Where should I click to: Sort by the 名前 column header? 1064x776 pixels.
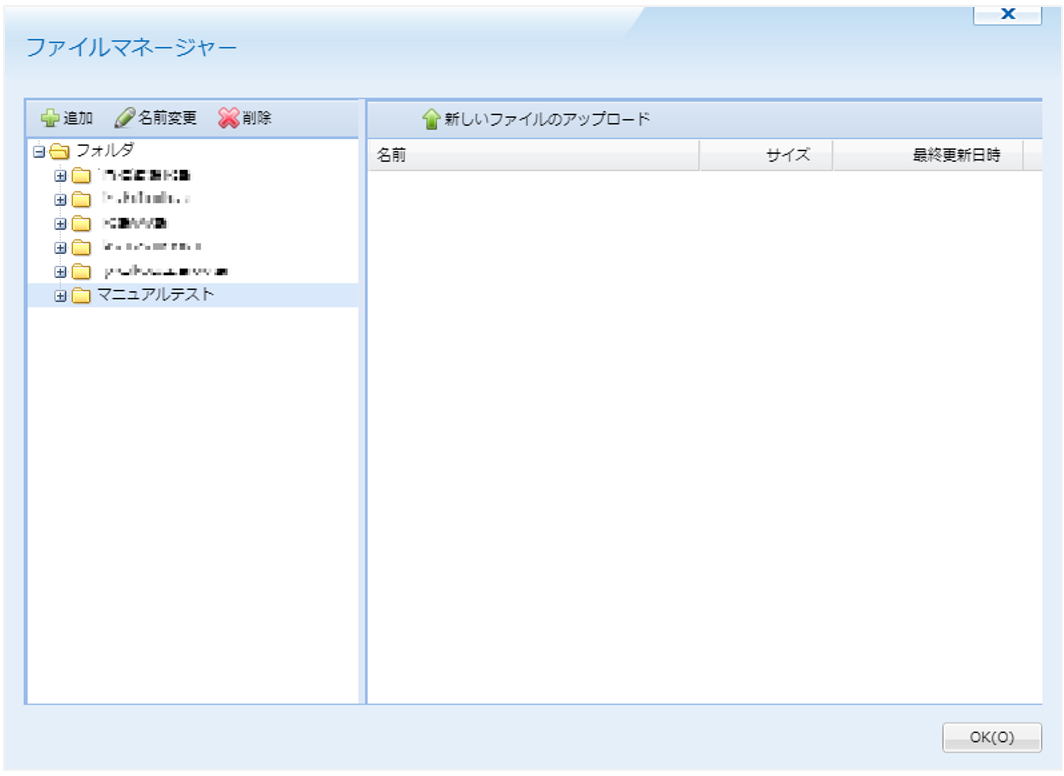tap(533, 155)
